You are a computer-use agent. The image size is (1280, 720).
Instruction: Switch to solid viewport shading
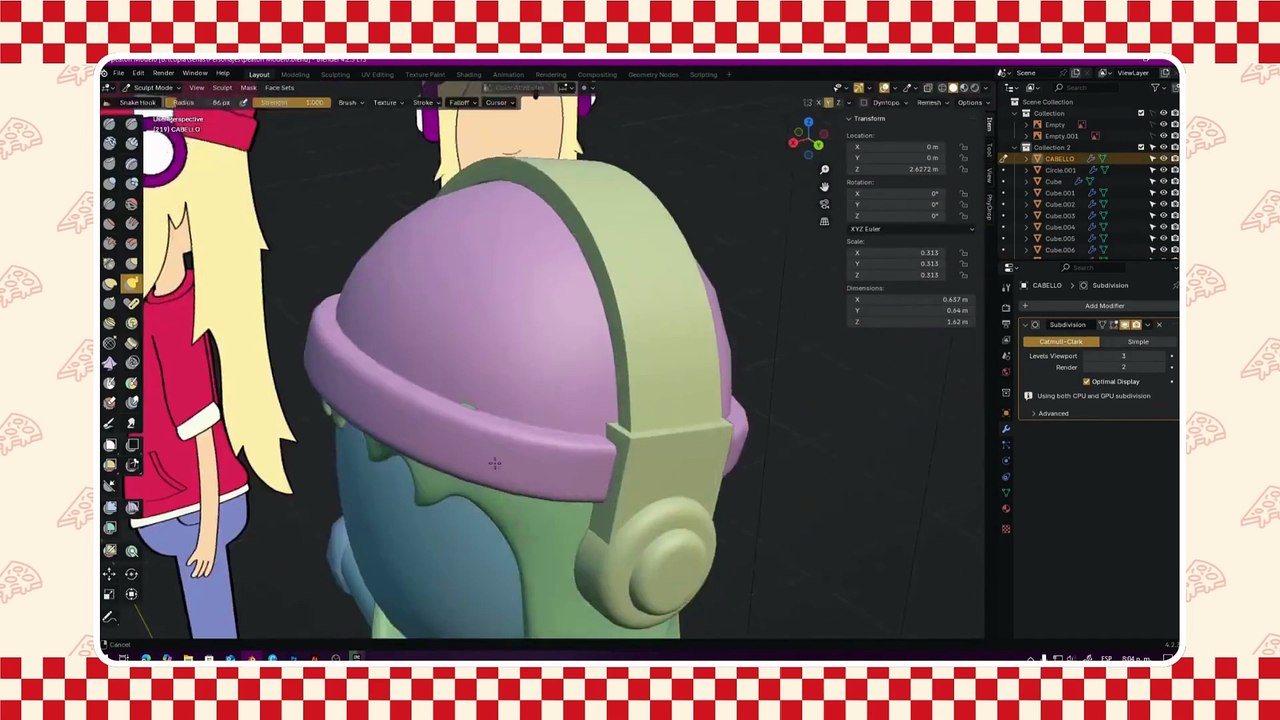click(x=952, y=88)
